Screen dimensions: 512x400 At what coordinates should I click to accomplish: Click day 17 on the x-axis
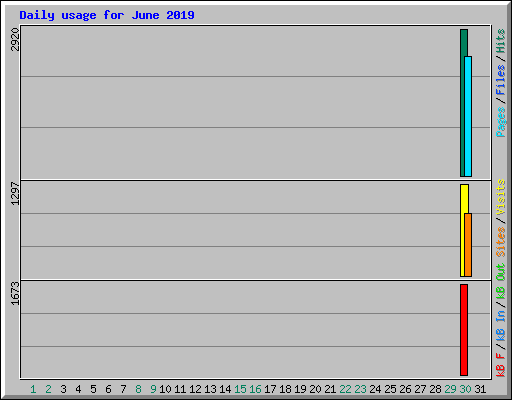click(x=270, y=389)
